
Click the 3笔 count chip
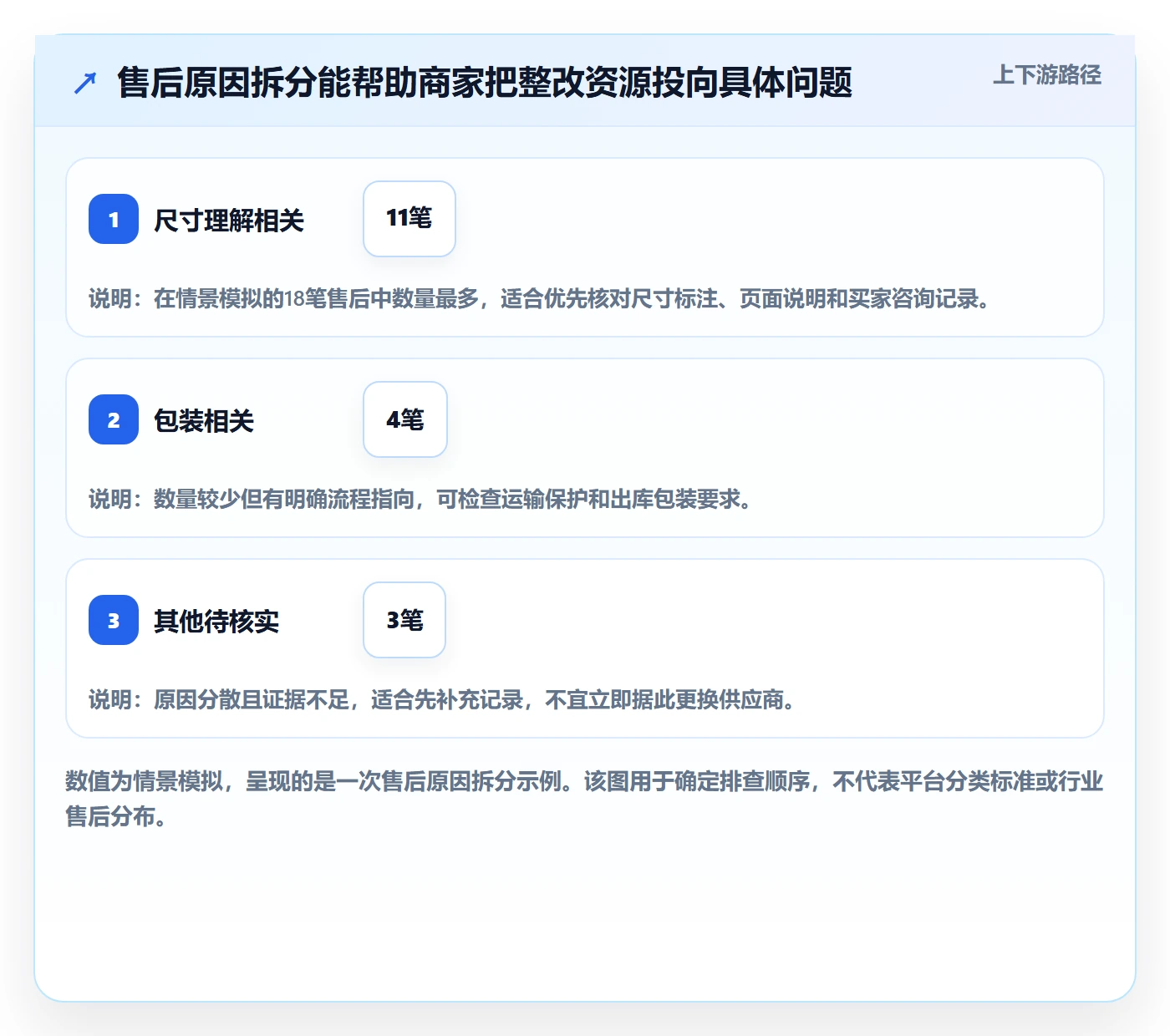pyautogui.click(x=404, y=620)
